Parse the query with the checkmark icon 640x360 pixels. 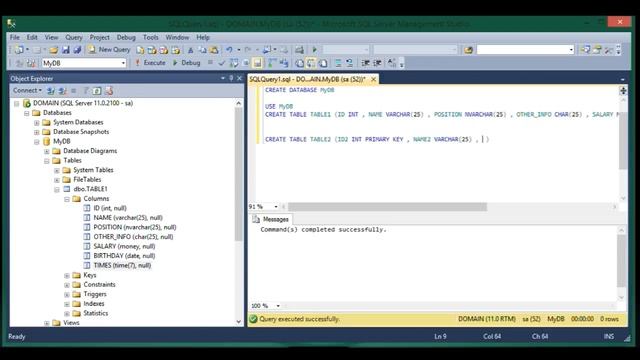pyautogui.click(x=222, y=63)
